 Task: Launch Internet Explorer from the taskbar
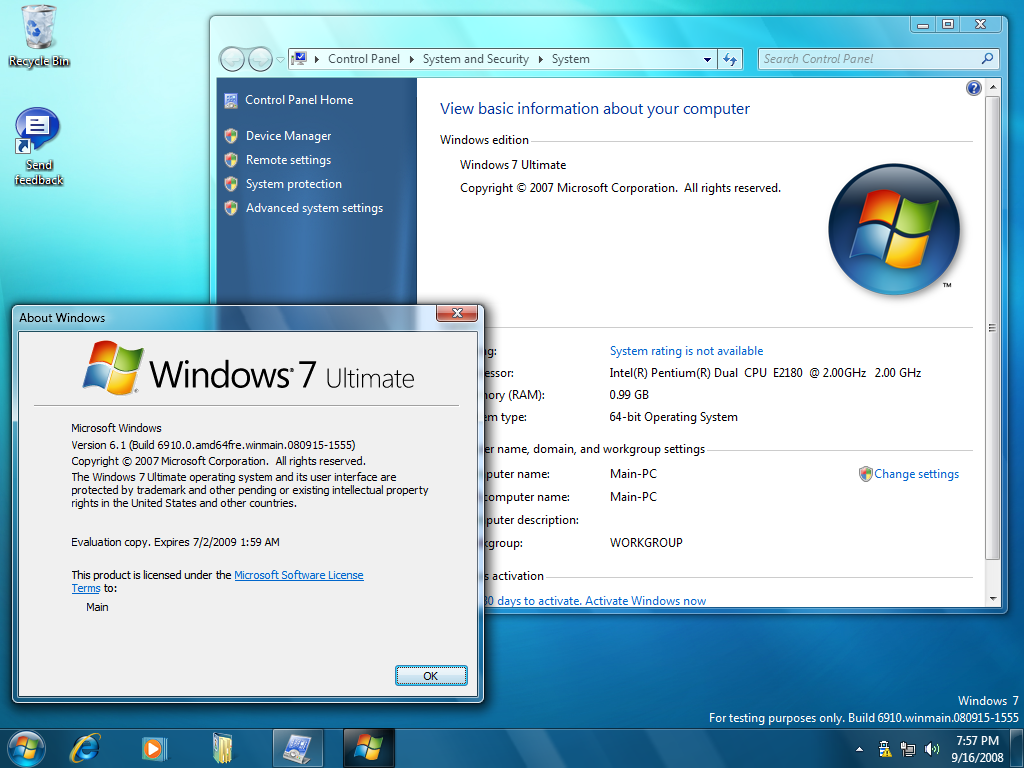[x=85, y=747]
